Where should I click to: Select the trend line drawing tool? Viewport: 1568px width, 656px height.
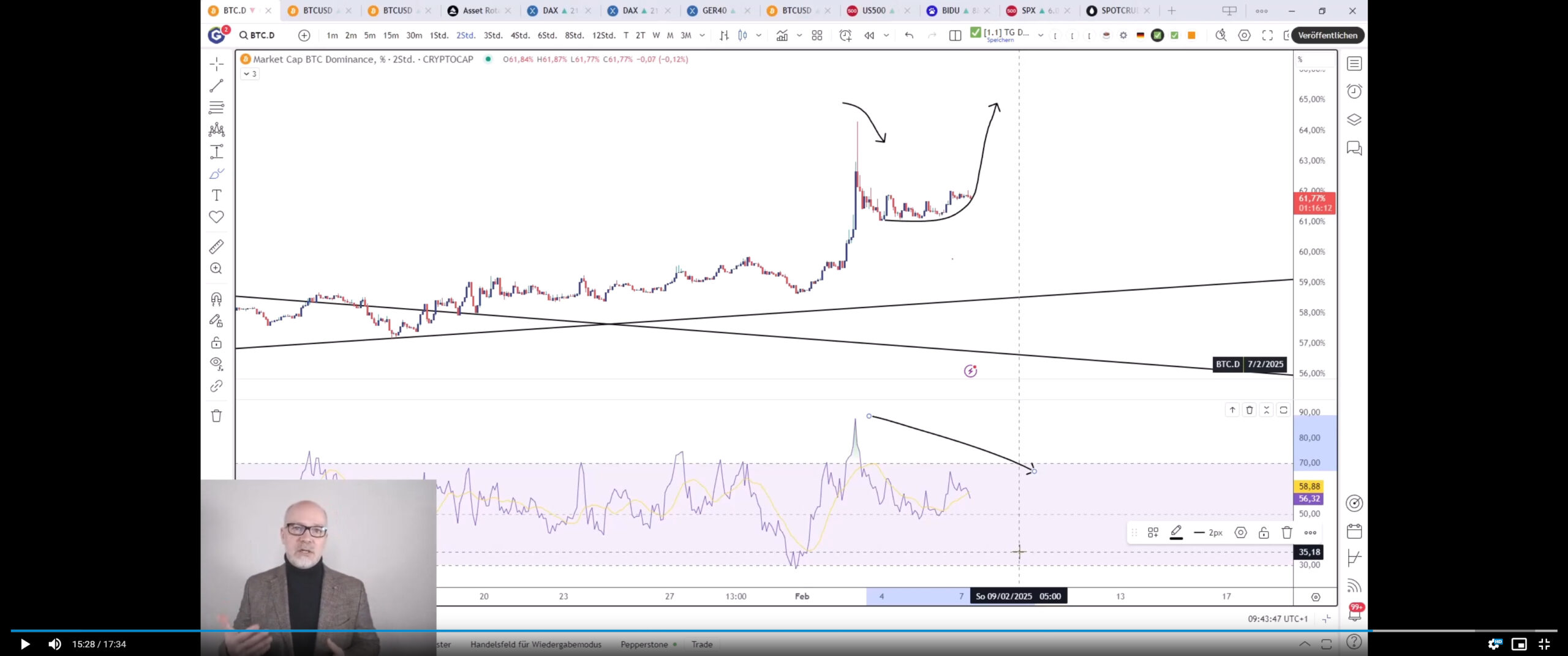coord(216,86)
